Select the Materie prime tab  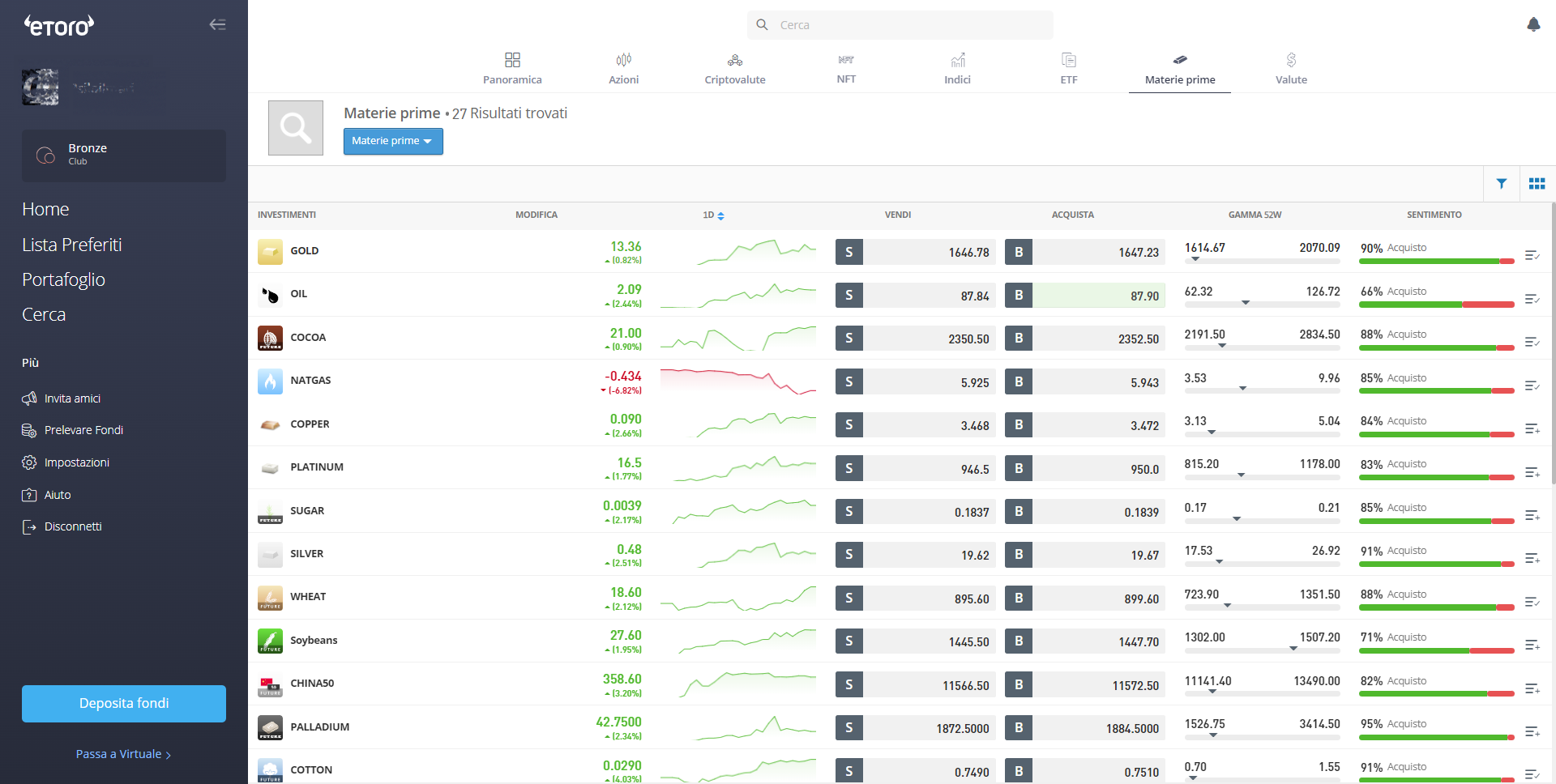coord(1180,68)
